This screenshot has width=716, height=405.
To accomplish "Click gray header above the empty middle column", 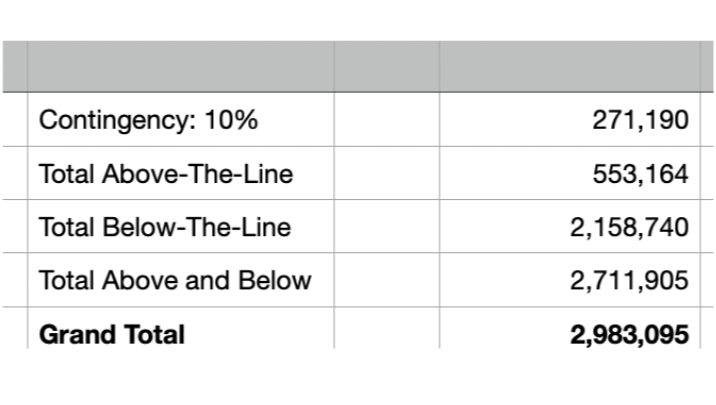I will click(x=386, y=66).
